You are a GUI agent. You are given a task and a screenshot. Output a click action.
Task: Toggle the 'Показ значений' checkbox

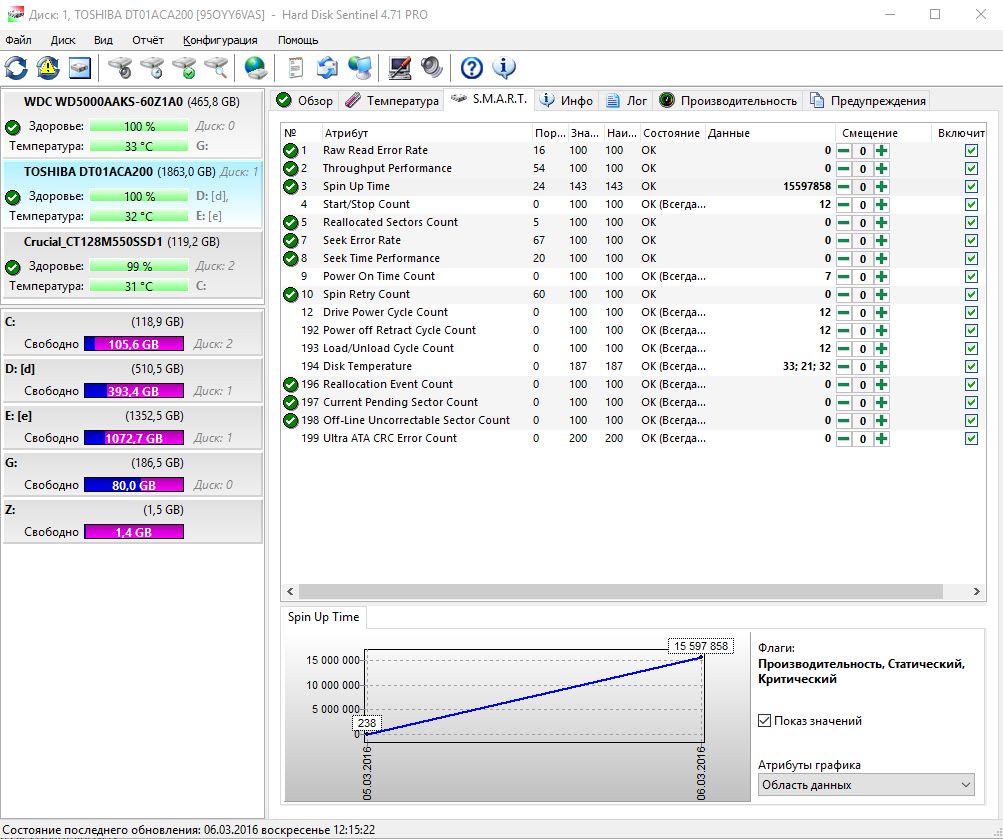tap(765, 721)
